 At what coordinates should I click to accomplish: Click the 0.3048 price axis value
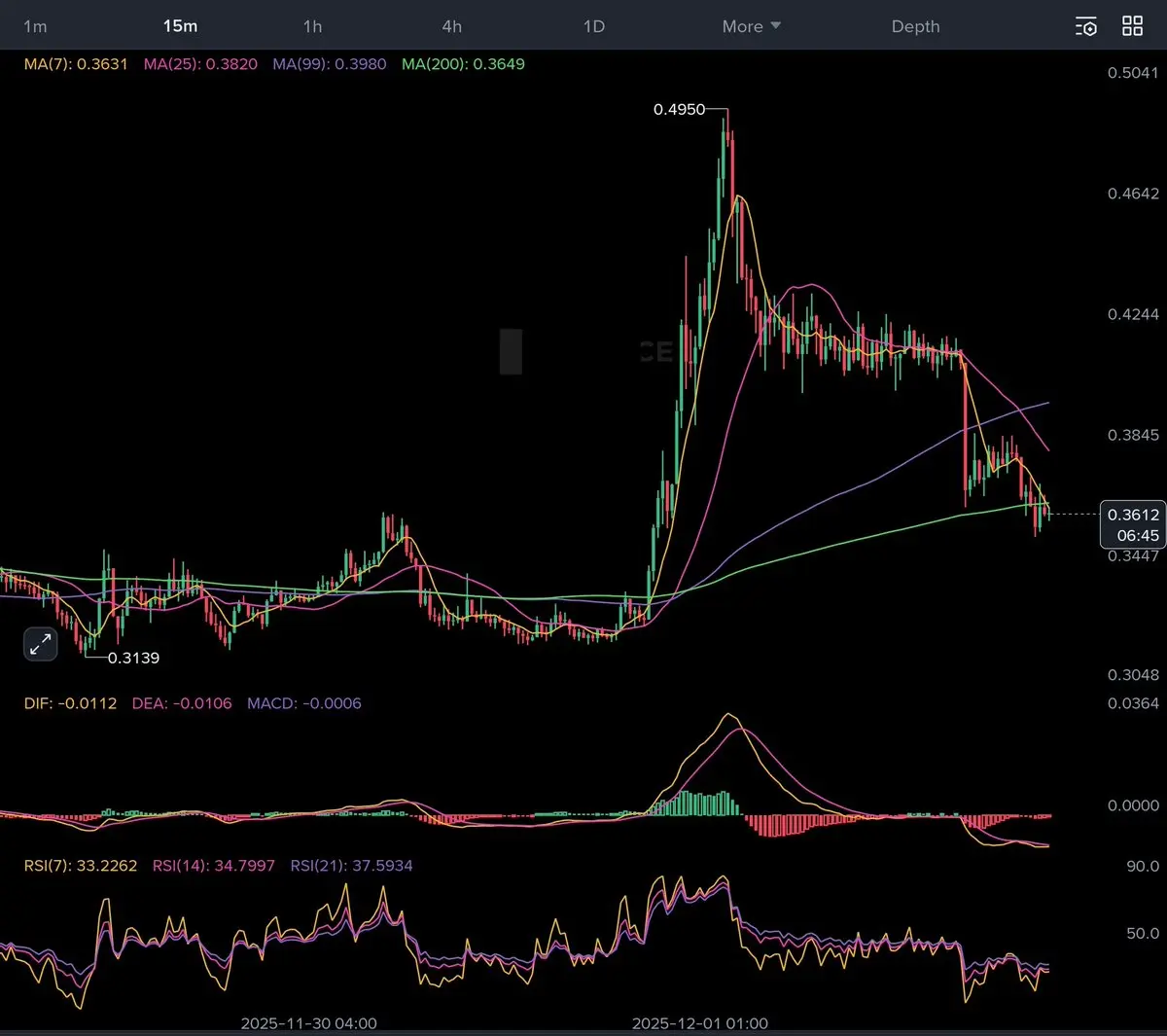tap(1133, 674)
